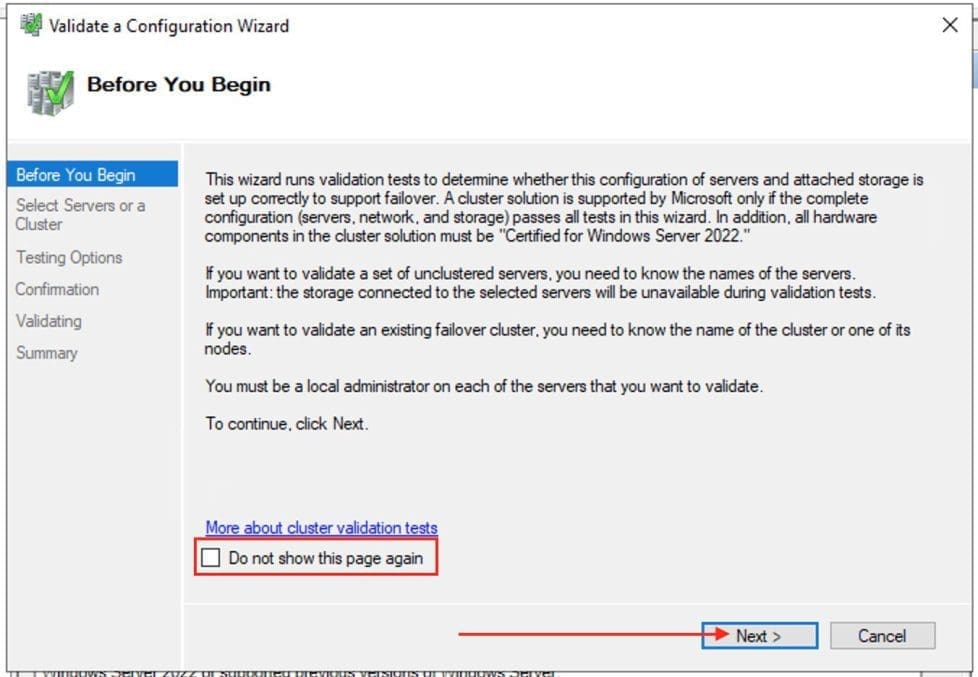Tick the 'Do not show this page again' checkbox
Image resolution: width=978 pixels, height=677 pixels.
coord(210,558)
